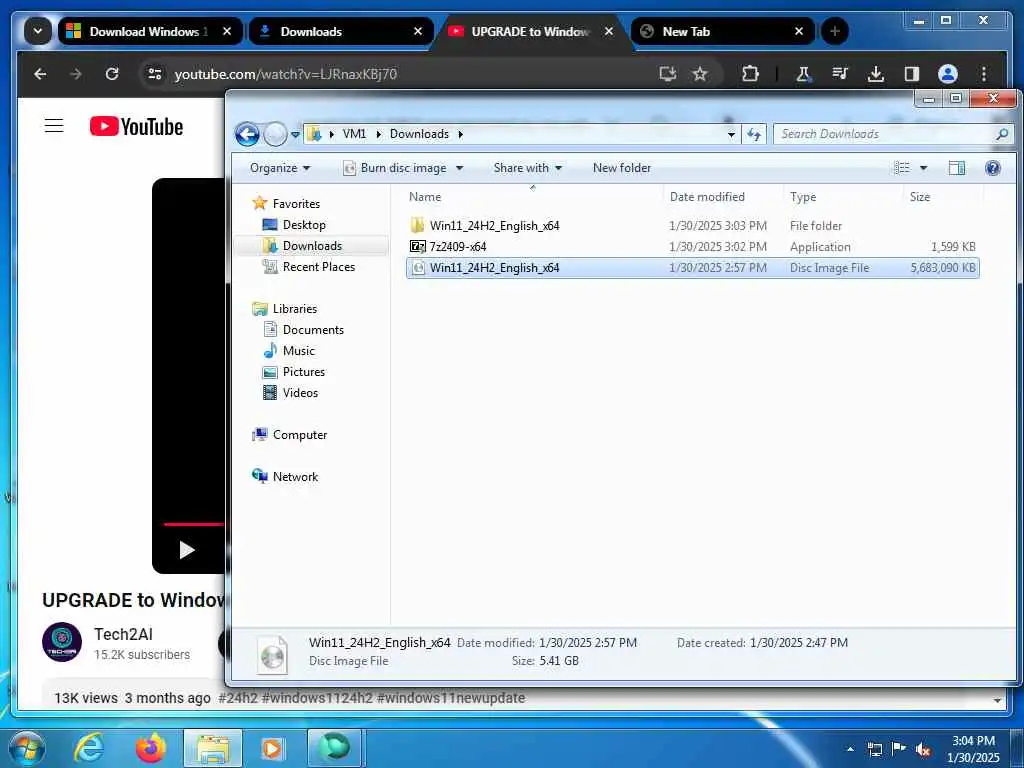Viewport: 1024px width, 768px height.
Task: Open the Tech2AI channel avatar
Action: coord(62,642)
